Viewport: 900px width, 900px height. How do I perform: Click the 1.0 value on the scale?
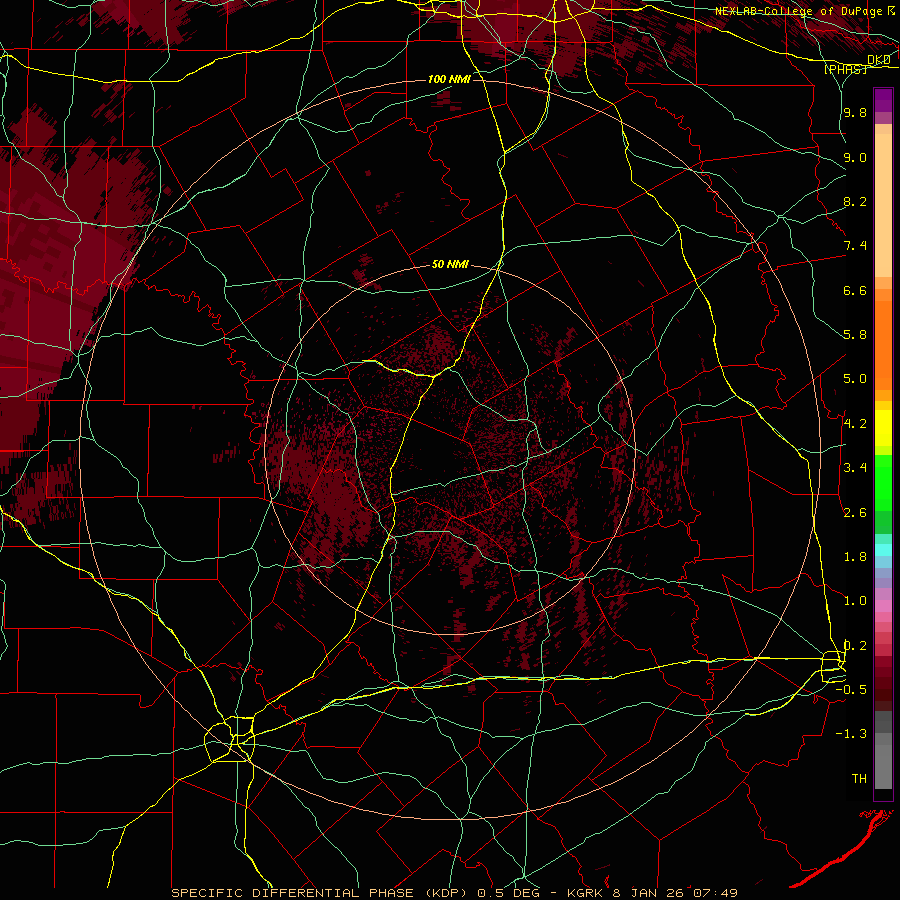coord(855,601)
